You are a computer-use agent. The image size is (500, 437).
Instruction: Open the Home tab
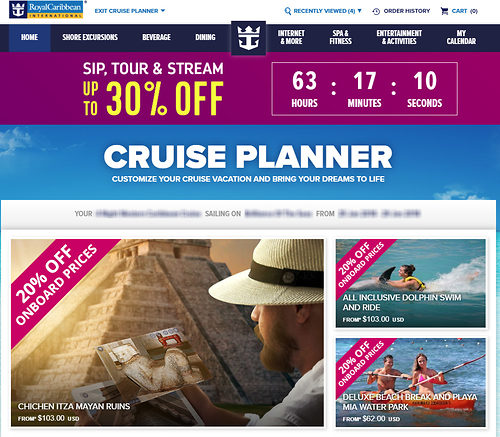pos(30,37)
